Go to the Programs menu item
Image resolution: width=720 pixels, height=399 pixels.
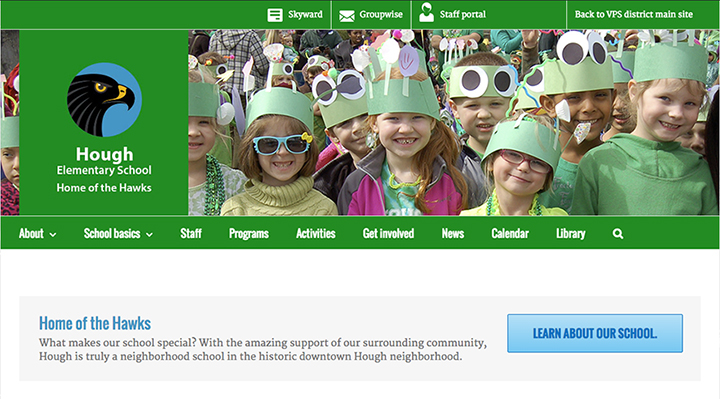click(249, 234)
